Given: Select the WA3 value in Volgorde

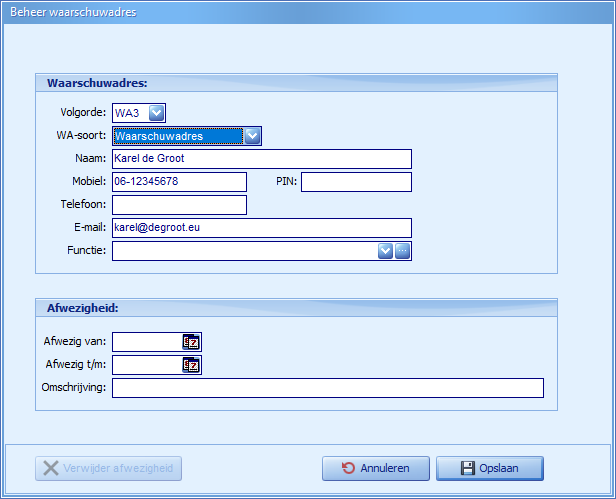Looking at the screenshot, I should click(x=127, y=113).
